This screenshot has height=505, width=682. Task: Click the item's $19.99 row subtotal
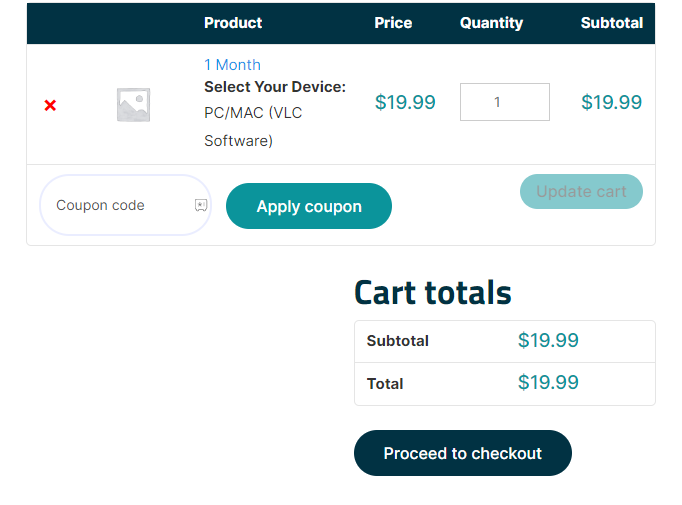point(611,102)
